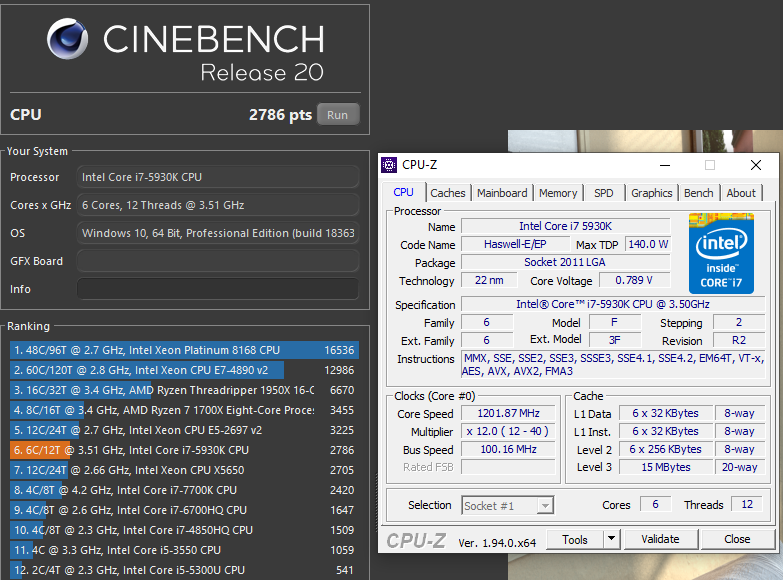This screenshot has width=783, height=580.
Task: Show the Graphics tab
Action: [x=651, y=193]
